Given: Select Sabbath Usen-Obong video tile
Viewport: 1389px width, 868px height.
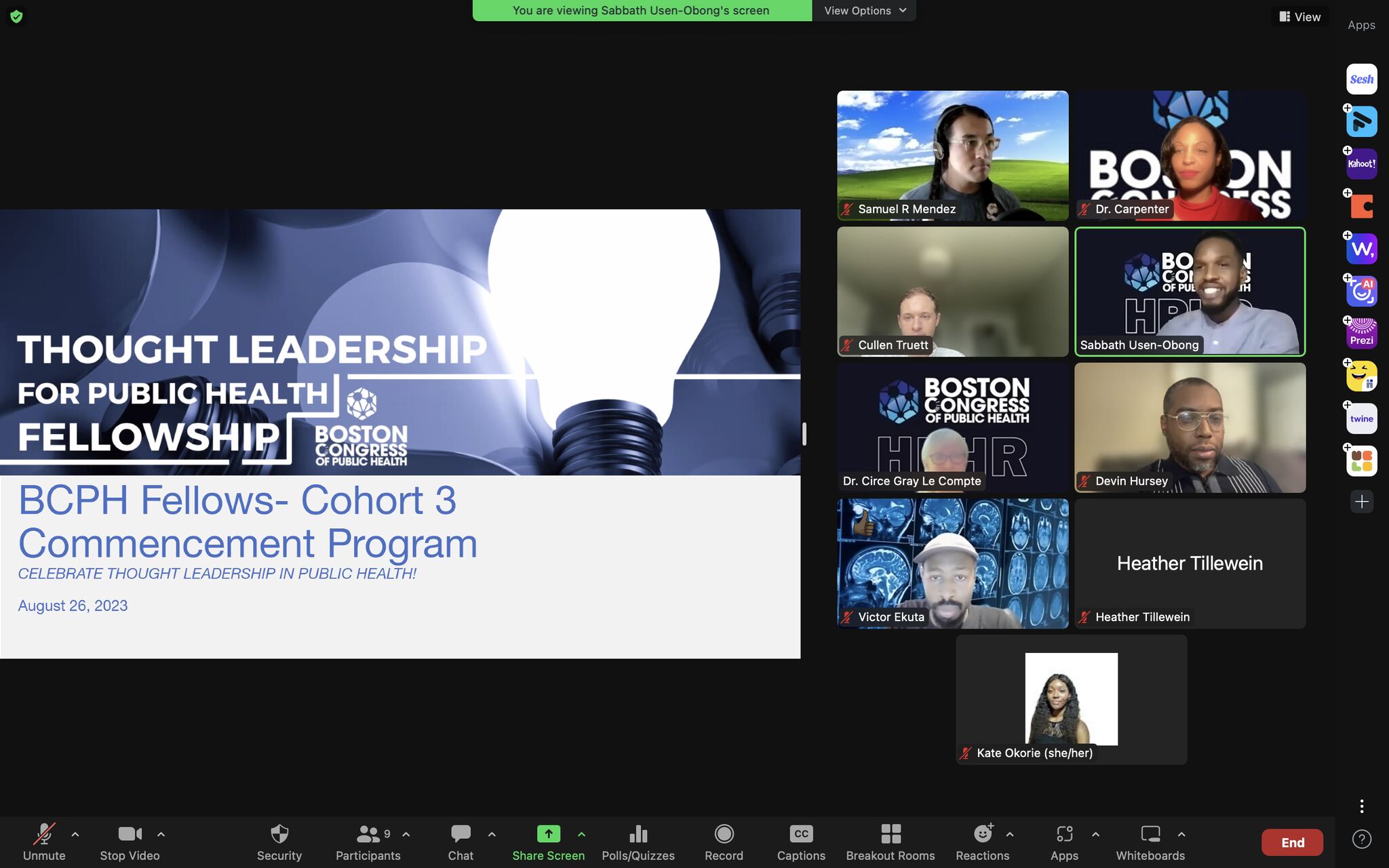Looking at the screenshot, I should pos(1190,292).
